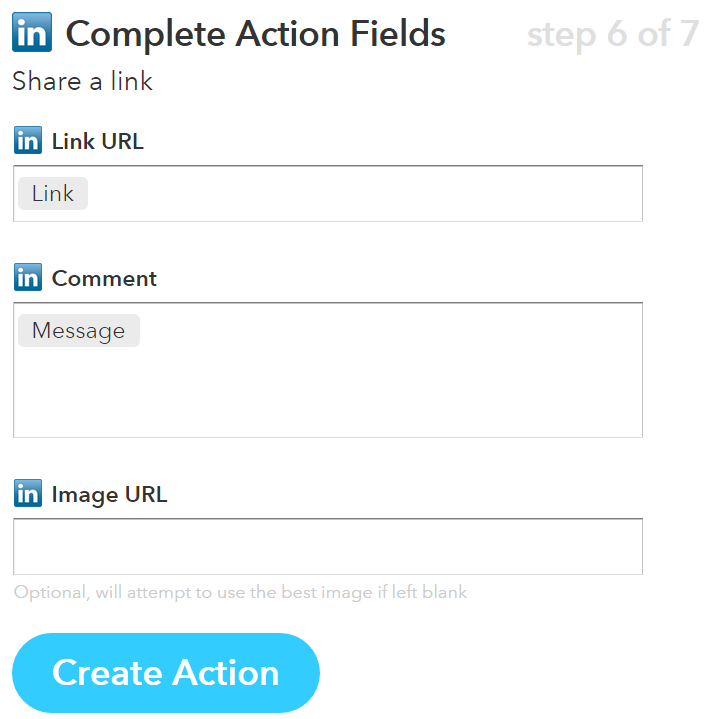The height and width of the screenshot is (719, 706).
Task: Click blank space right of Create Action button
Action: [x=500, y=673]
